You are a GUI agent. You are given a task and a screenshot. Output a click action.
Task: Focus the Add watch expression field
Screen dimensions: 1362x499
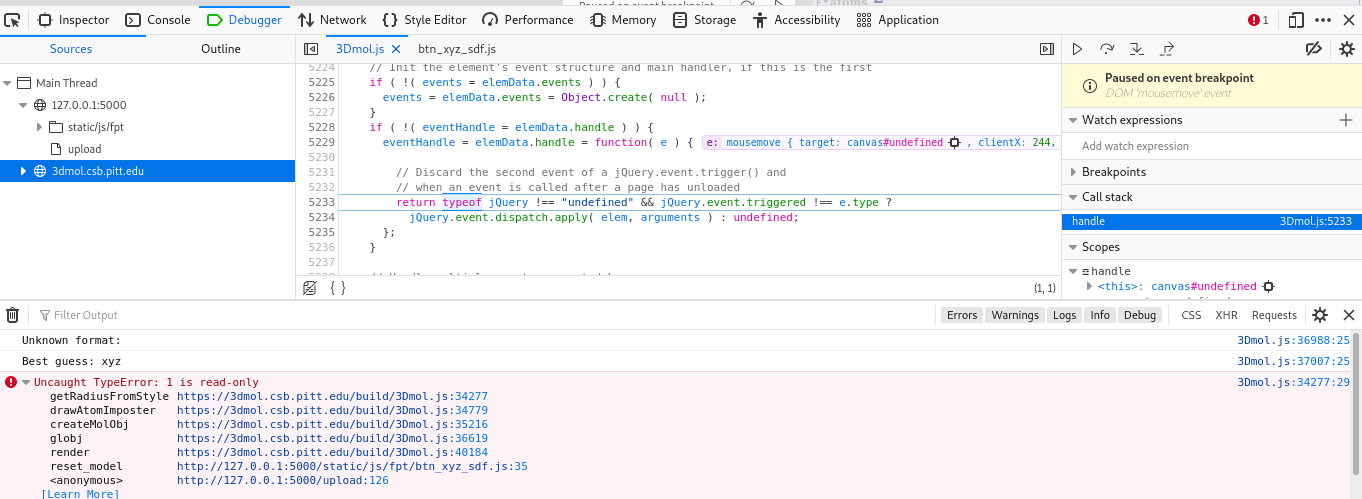1211,146
